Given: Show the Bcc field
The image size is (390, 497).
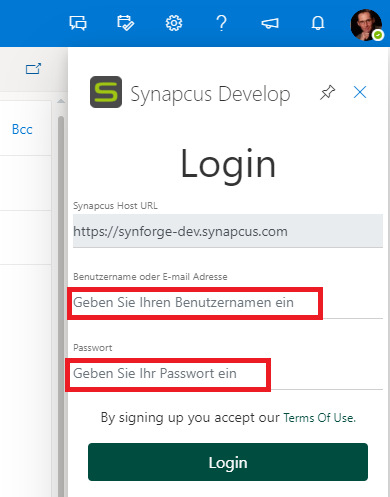Looking at the screenshot, I should tap(22, 129).
